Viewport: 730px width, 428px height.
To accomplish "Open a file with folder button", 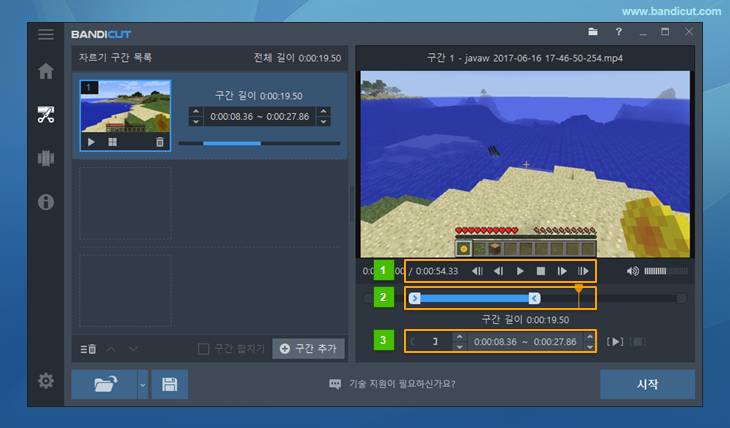I will (105, 384).
